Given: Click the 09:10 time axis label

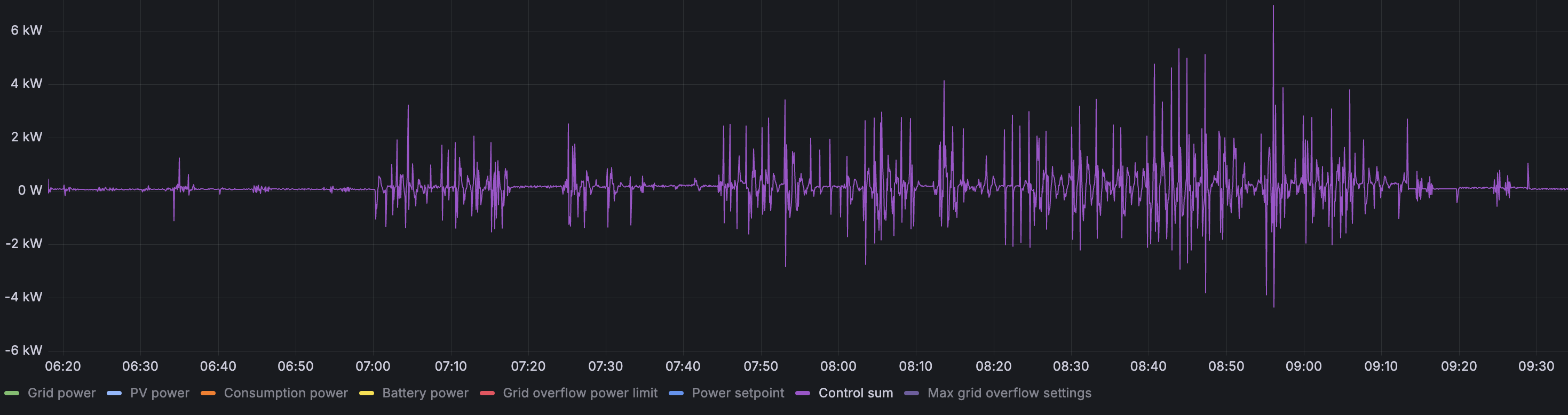Looking at the screenshot, I should pyautogui.click(x=1381, y=366).
